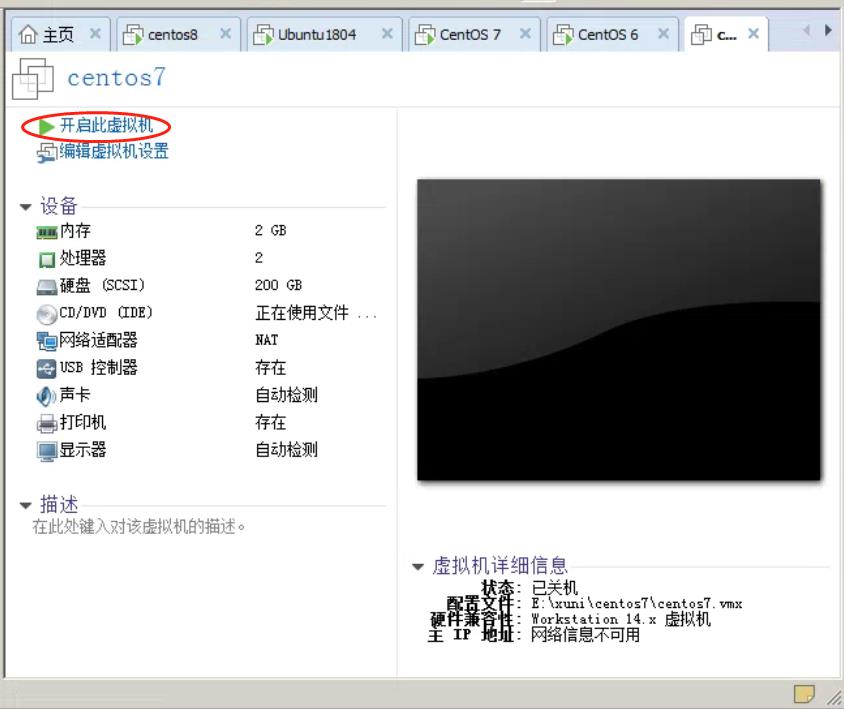Click the USB controller icon

click(47, 369)
